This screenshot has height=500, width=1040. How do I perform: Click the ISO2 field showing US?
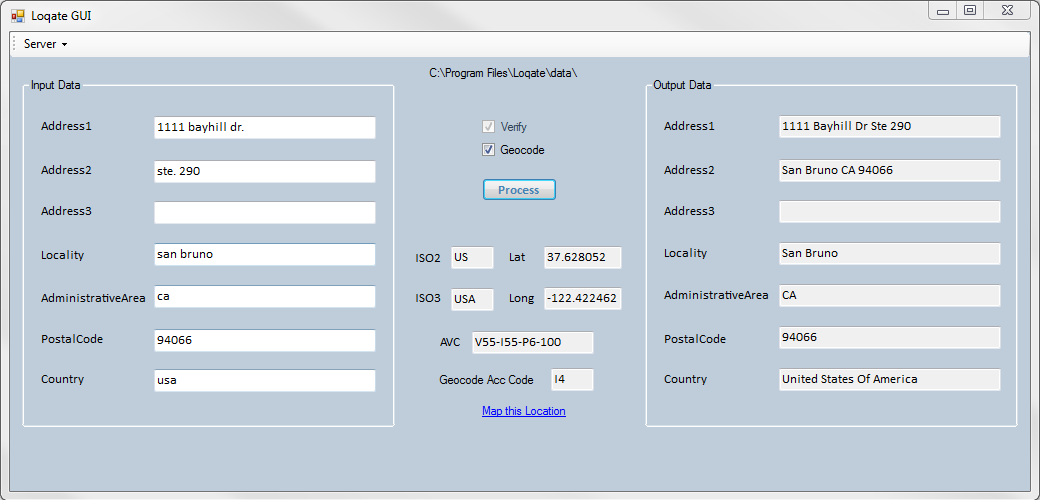(472, 257)
